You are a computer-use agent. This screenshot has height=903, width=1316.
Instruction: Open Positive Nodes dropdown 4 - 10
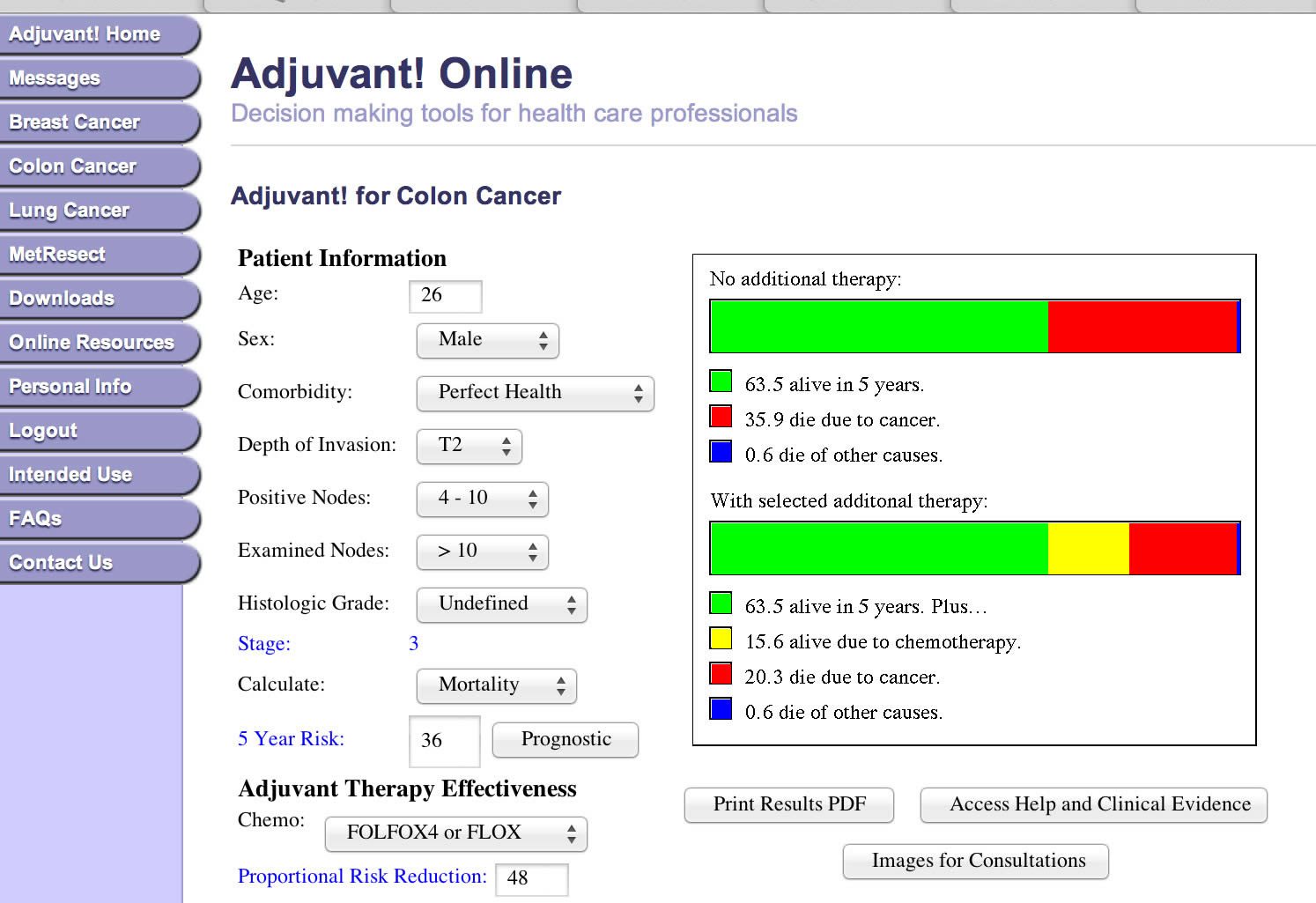(x=483, y=499)
